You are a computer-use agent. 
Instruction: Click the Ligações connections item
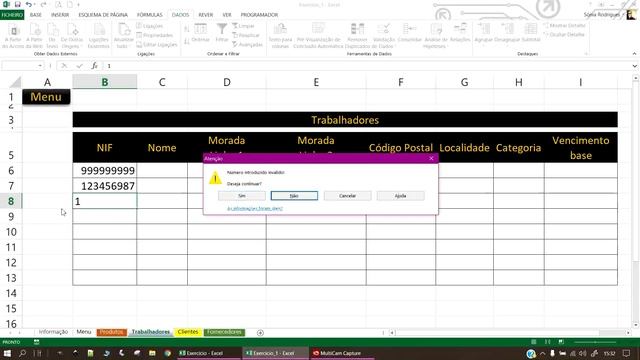150,26
